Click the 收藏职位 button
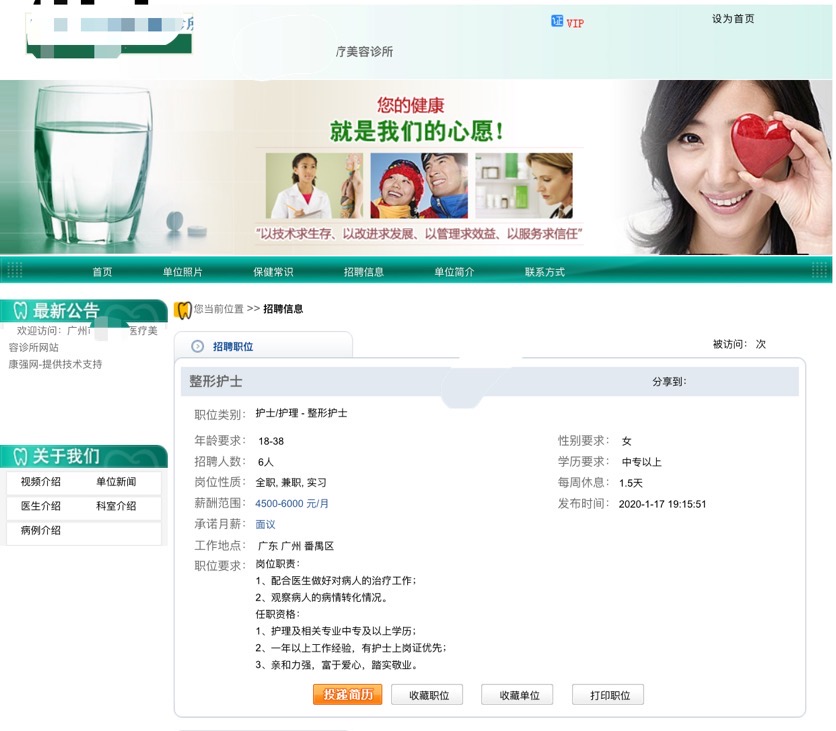Viewport: 836px width, 731px height. [426, 695]
